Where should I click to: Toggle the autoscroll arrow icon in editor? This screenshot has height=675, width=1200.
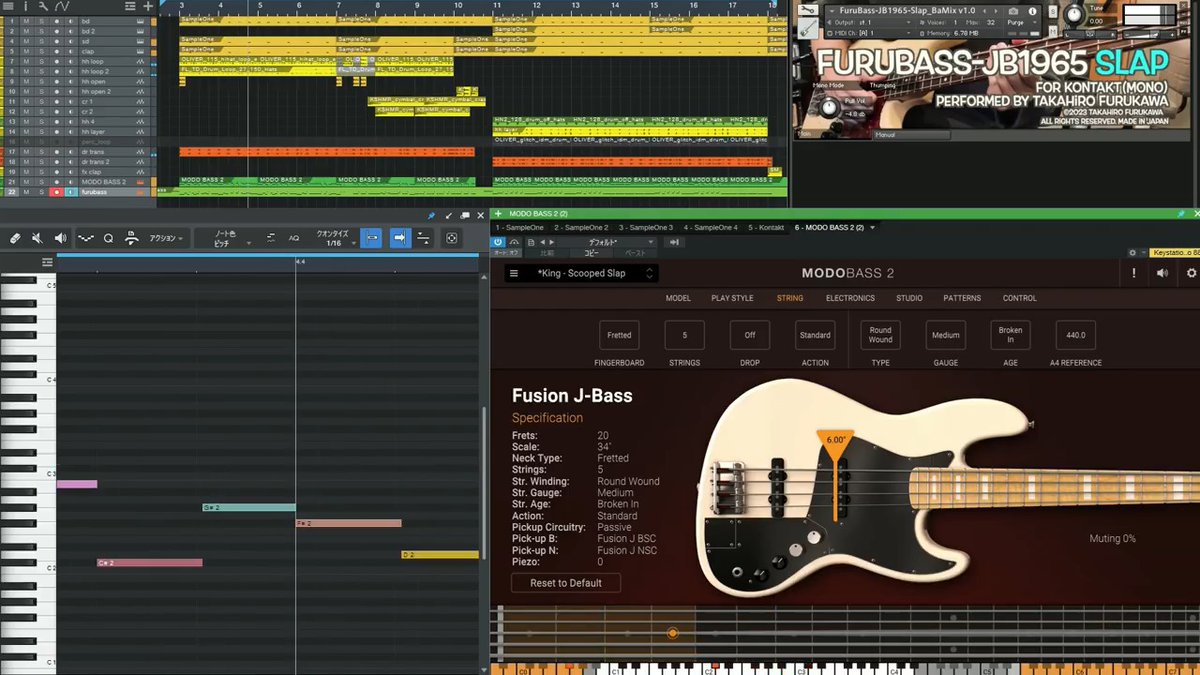399,238
